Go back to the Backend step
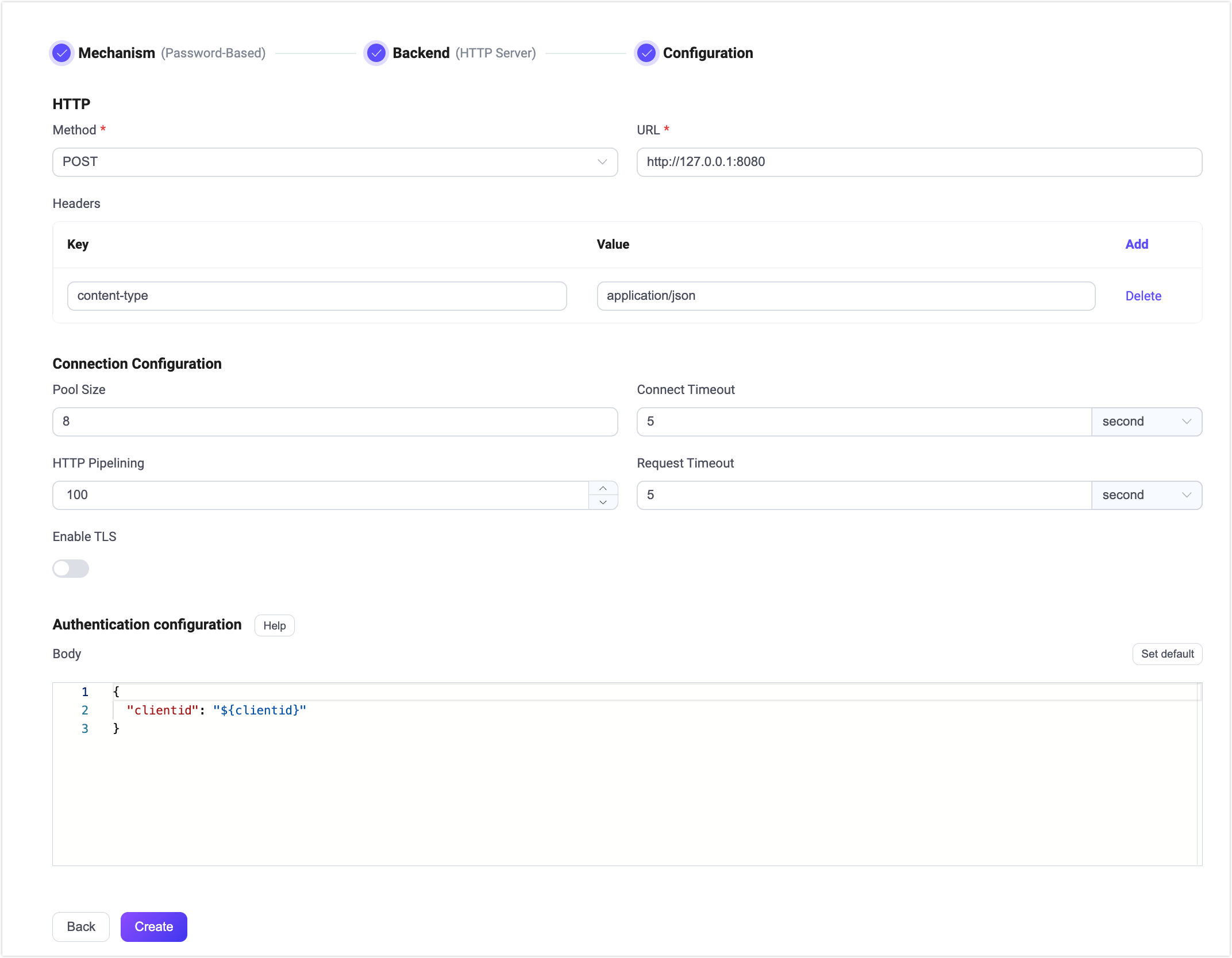 (80, 926)
